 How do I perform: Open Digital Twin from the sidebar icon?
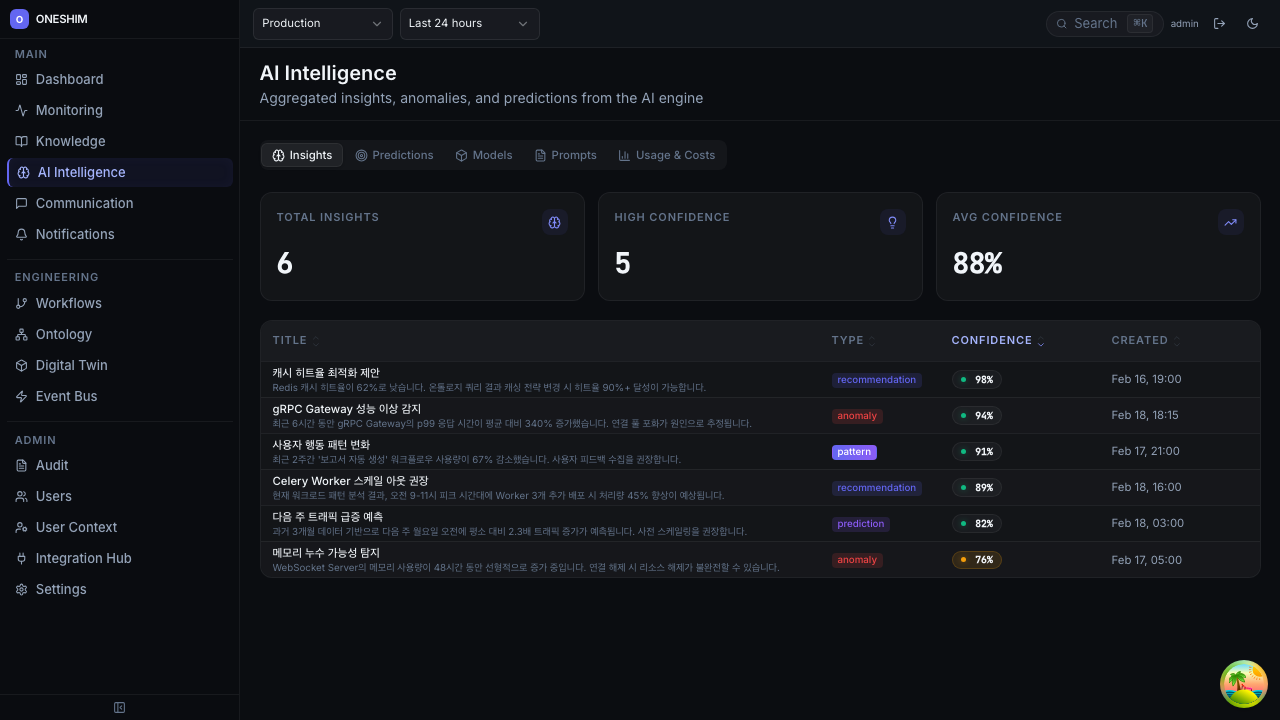click(x=21, y=365)
